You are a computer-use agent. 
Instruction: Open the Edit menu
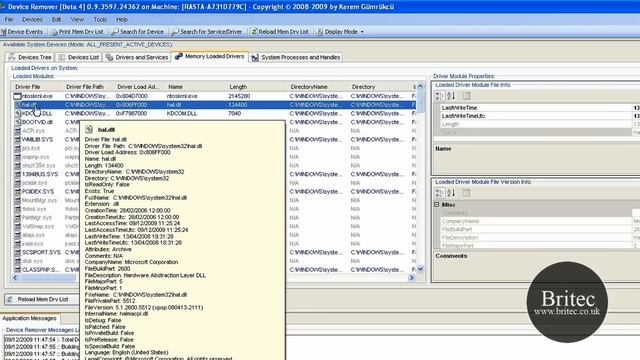[56, 19]
